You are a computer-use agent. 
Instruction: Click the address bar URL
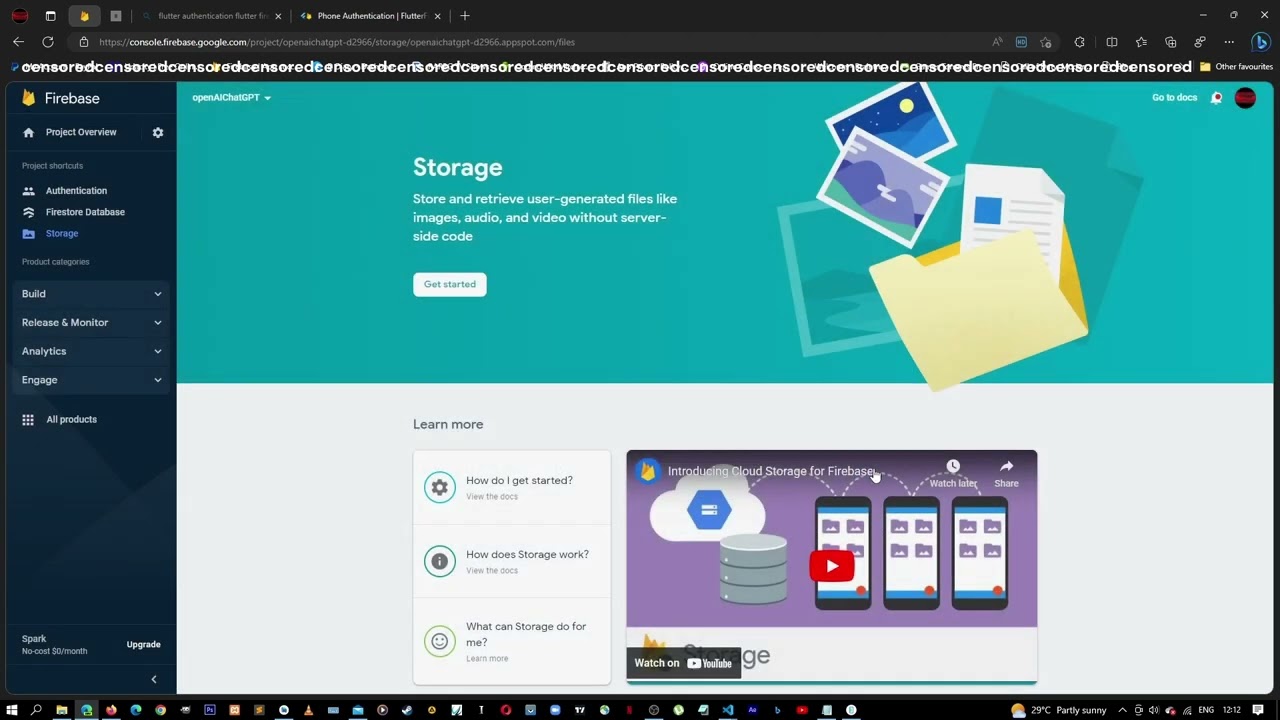(337, 42)
